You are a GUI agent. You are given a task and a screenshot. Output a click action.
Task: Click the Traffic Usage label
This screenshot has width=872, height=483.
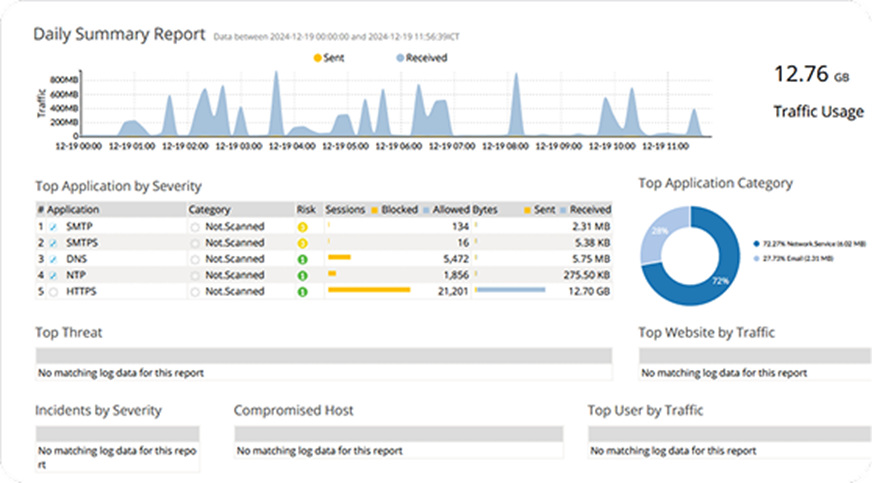(819, 112)
